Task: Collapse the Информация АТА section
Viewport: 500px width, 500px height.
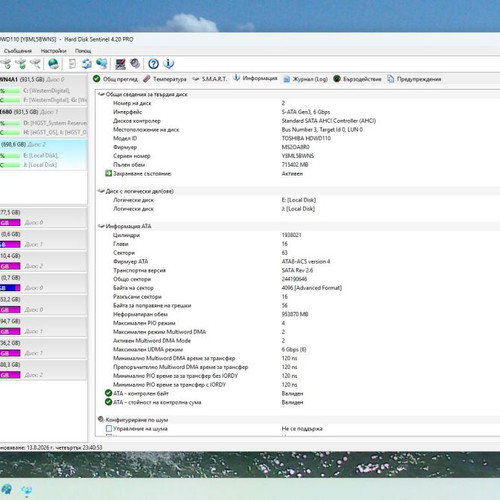Action: (x=101, y=226)
